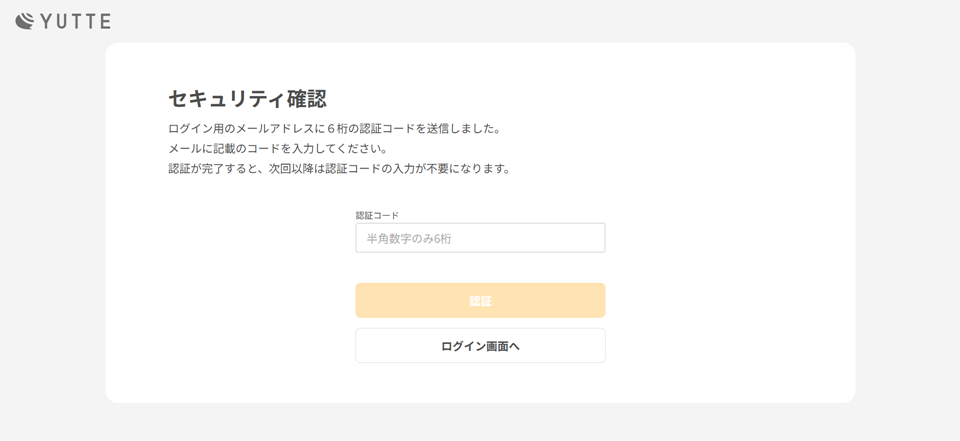The width and height of the screenshot is (960, 441).
Task: Go back via ログイン画面へ button
Action: 480,346
